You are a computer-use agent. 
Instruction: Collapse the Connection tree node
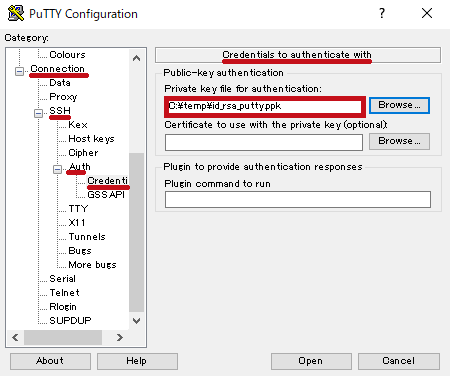[19, 71]
